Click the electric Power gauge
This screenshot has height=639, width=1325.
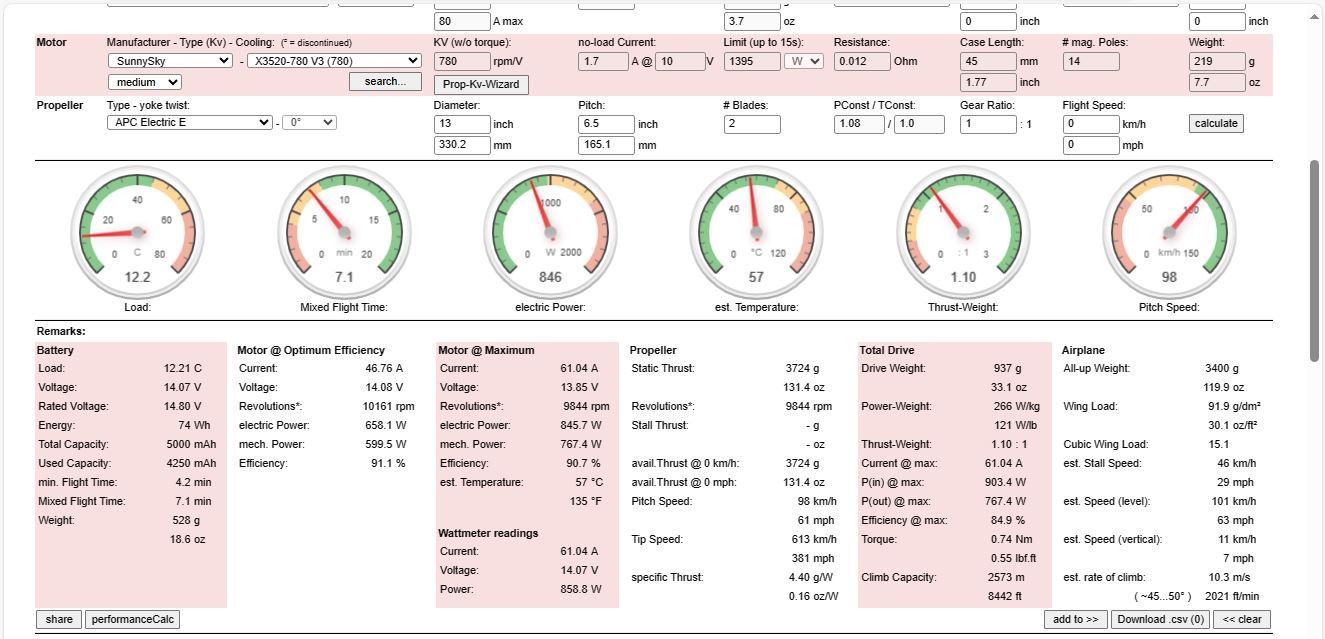tap(550, 232)
